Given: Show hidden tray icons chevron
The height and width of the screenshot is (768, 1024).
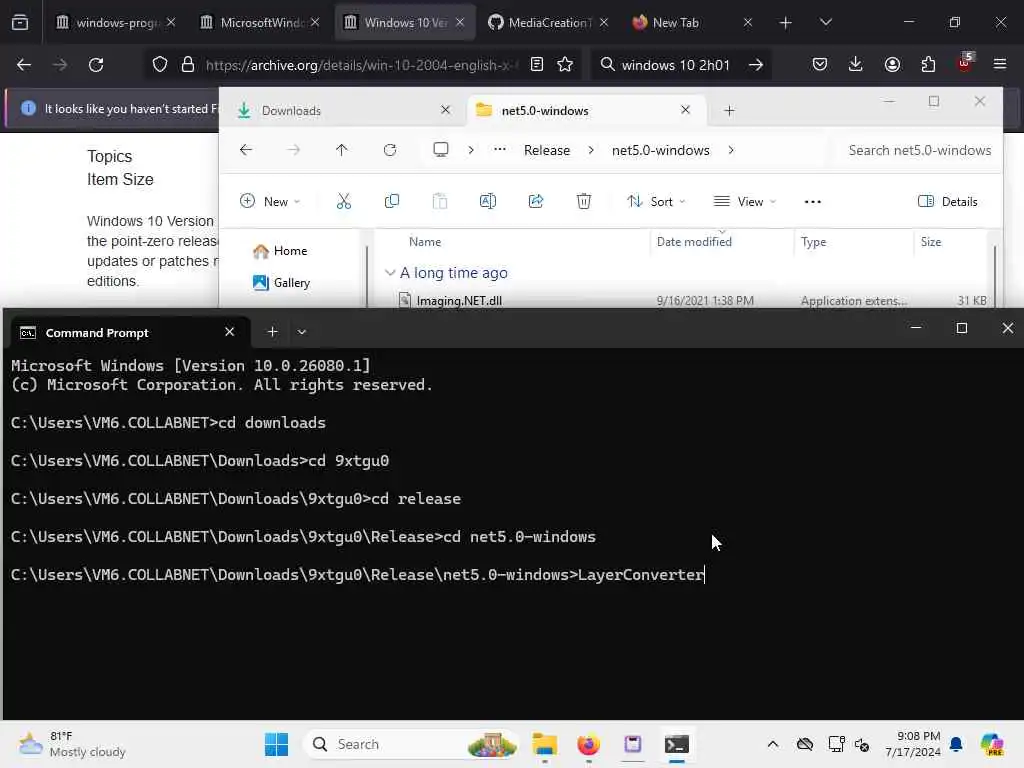Looking at the screenshot, I should pyautogui.click(x=773, y=744).
